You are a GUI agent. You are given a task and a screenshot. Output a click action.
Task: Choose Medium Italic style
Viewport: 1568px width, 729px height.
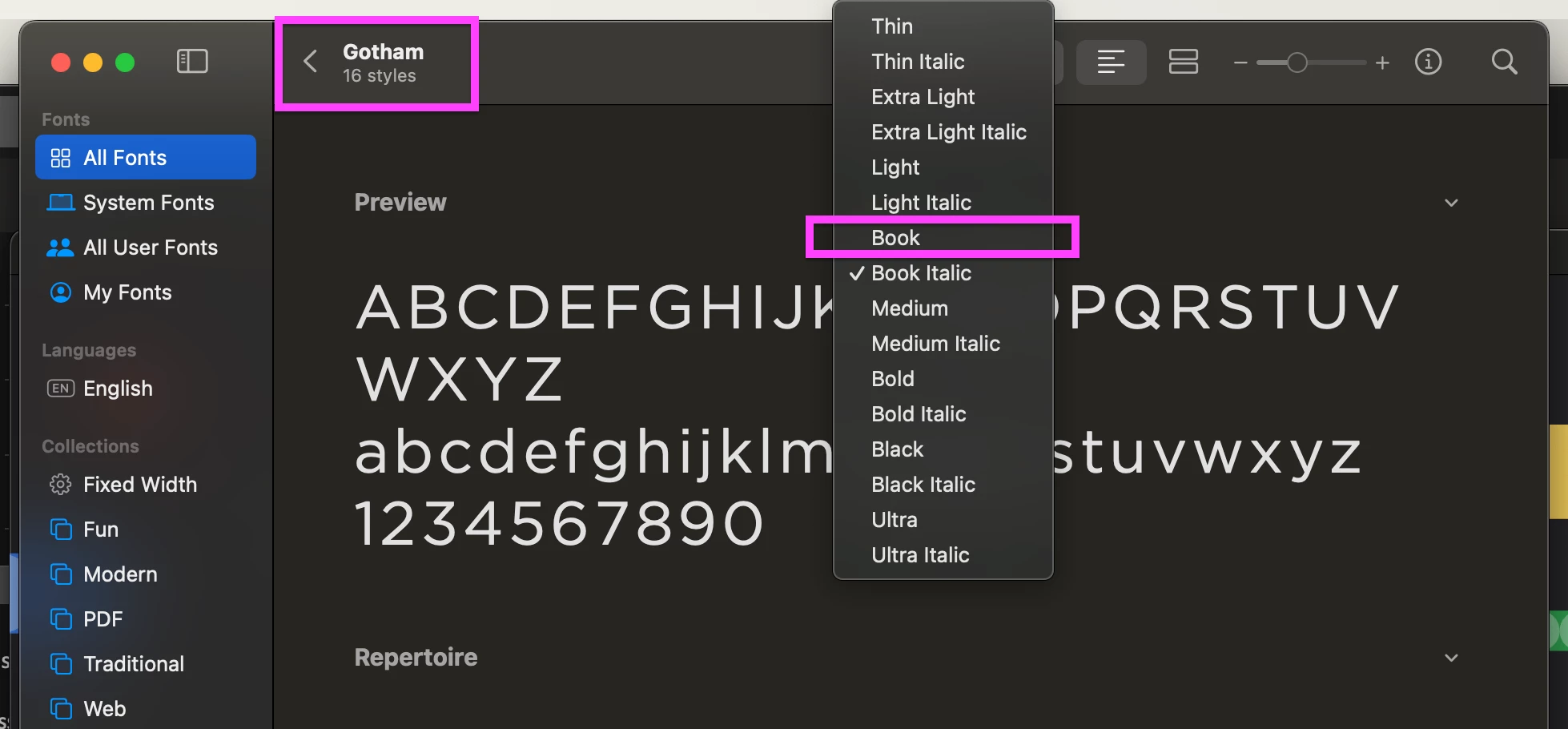click(x=943, y=344)
